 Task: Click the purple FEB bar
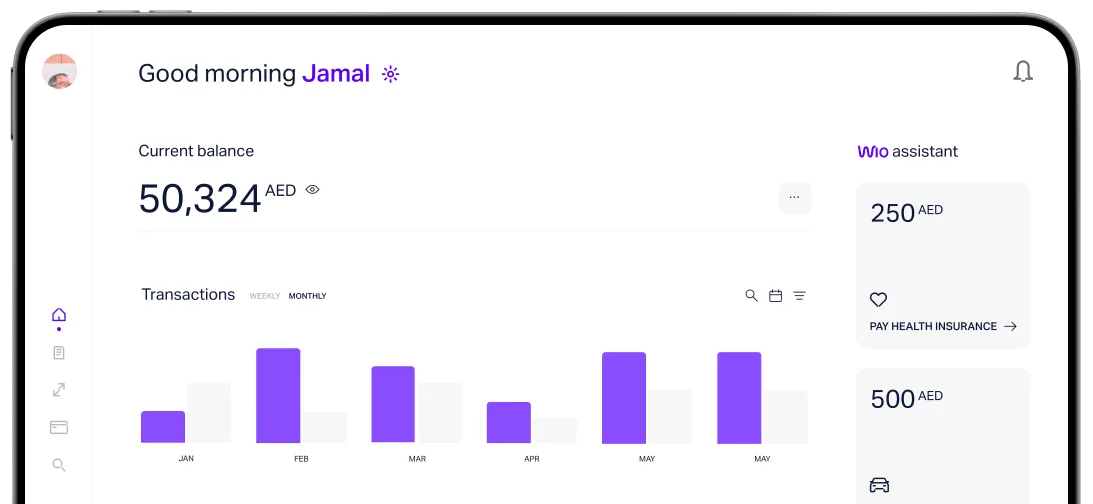[278, 395]
